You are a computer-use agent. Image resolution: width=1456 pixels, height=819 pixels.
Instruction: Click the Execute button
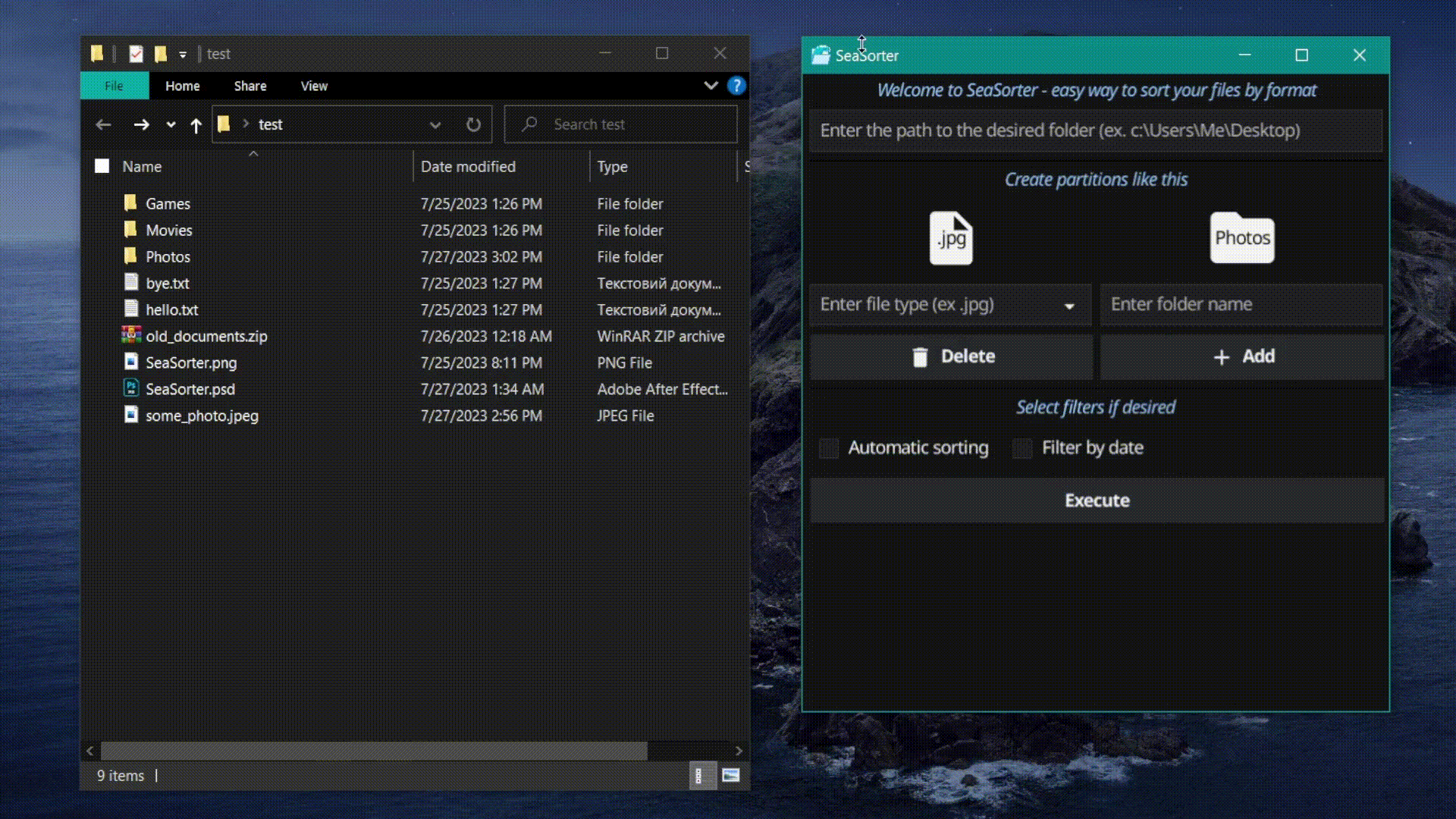(x=1097, y=500)
